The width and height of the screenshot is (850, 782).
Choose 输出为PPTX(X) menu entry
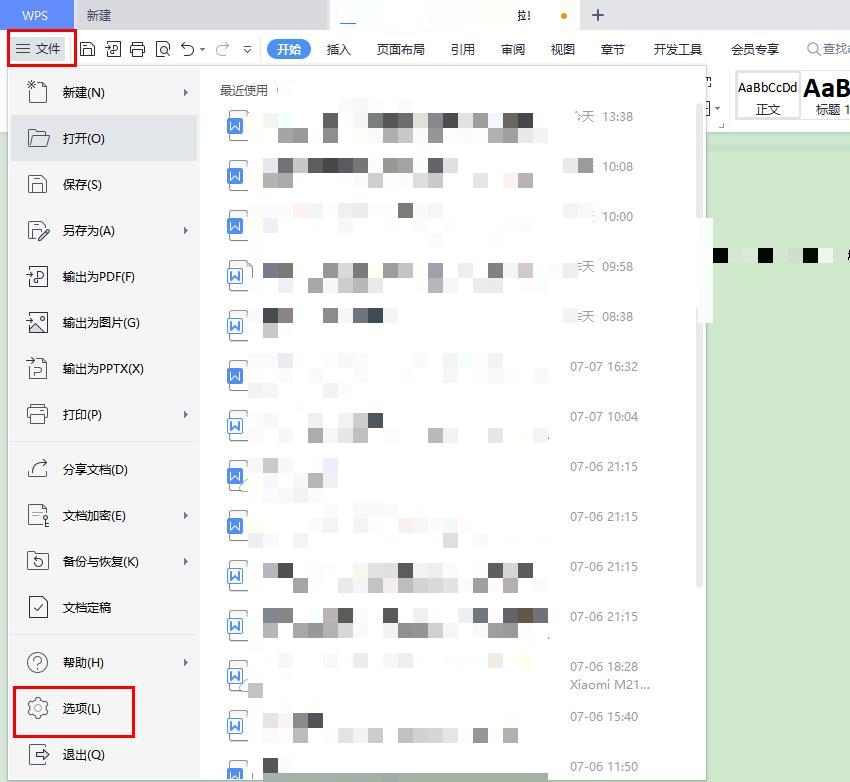pyautogui.click(x=104, y=369)
